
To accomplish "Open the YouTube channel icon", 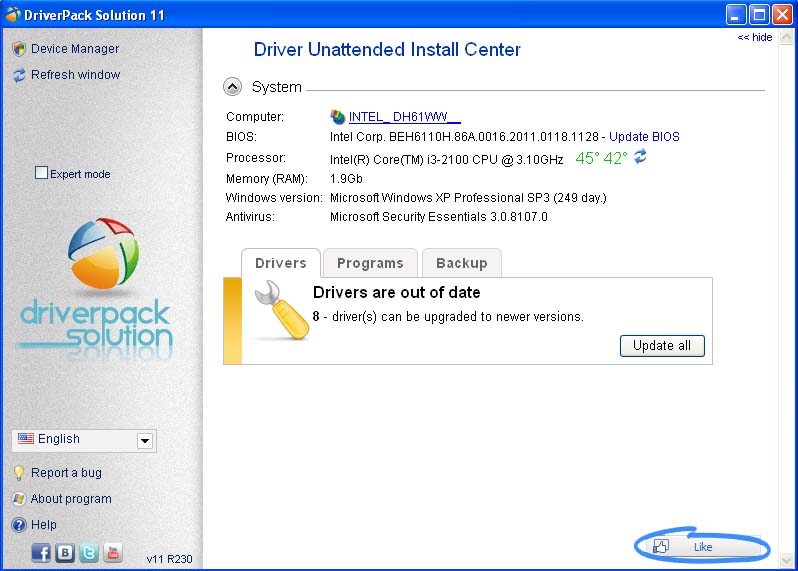I will (113, 552).
